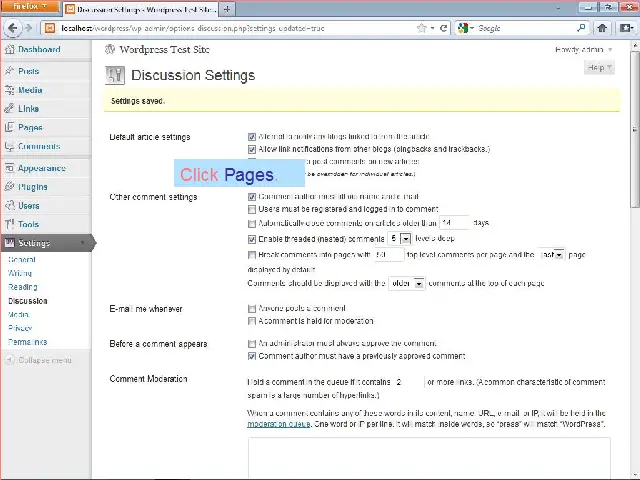Open the Firefox application menu button
Image resolution: width=640 pixels, height=480 pixels.
pyautogui.click(x=30, y=7)
